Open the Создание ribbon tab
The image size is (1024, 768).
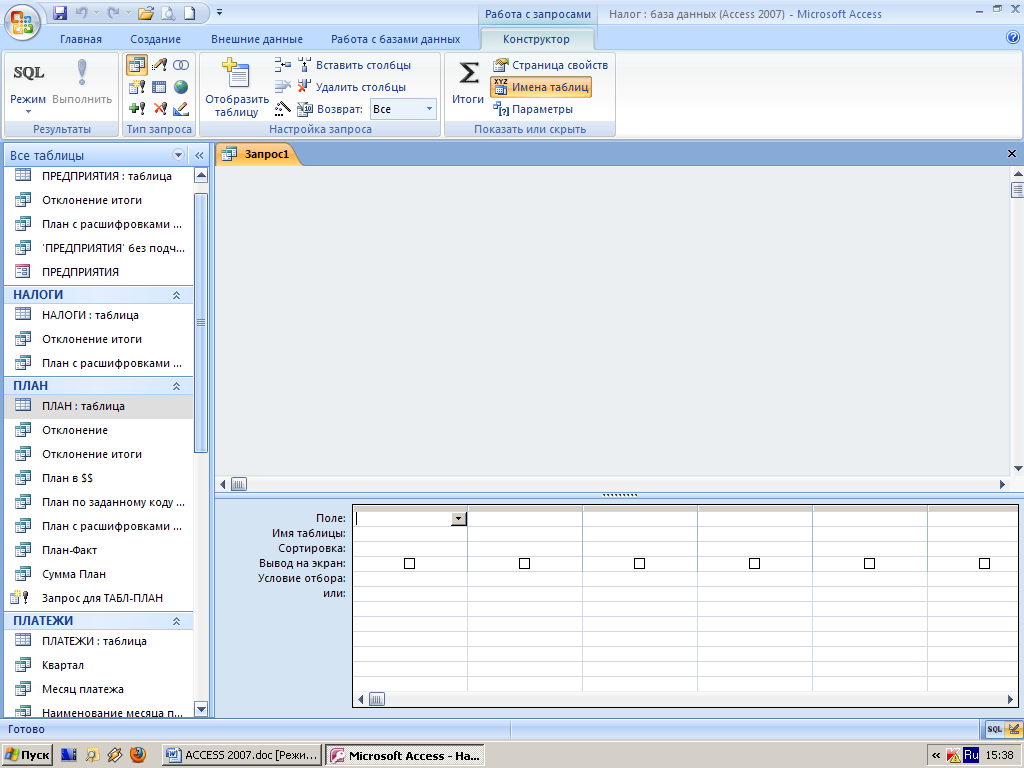[x=155, y=39]
